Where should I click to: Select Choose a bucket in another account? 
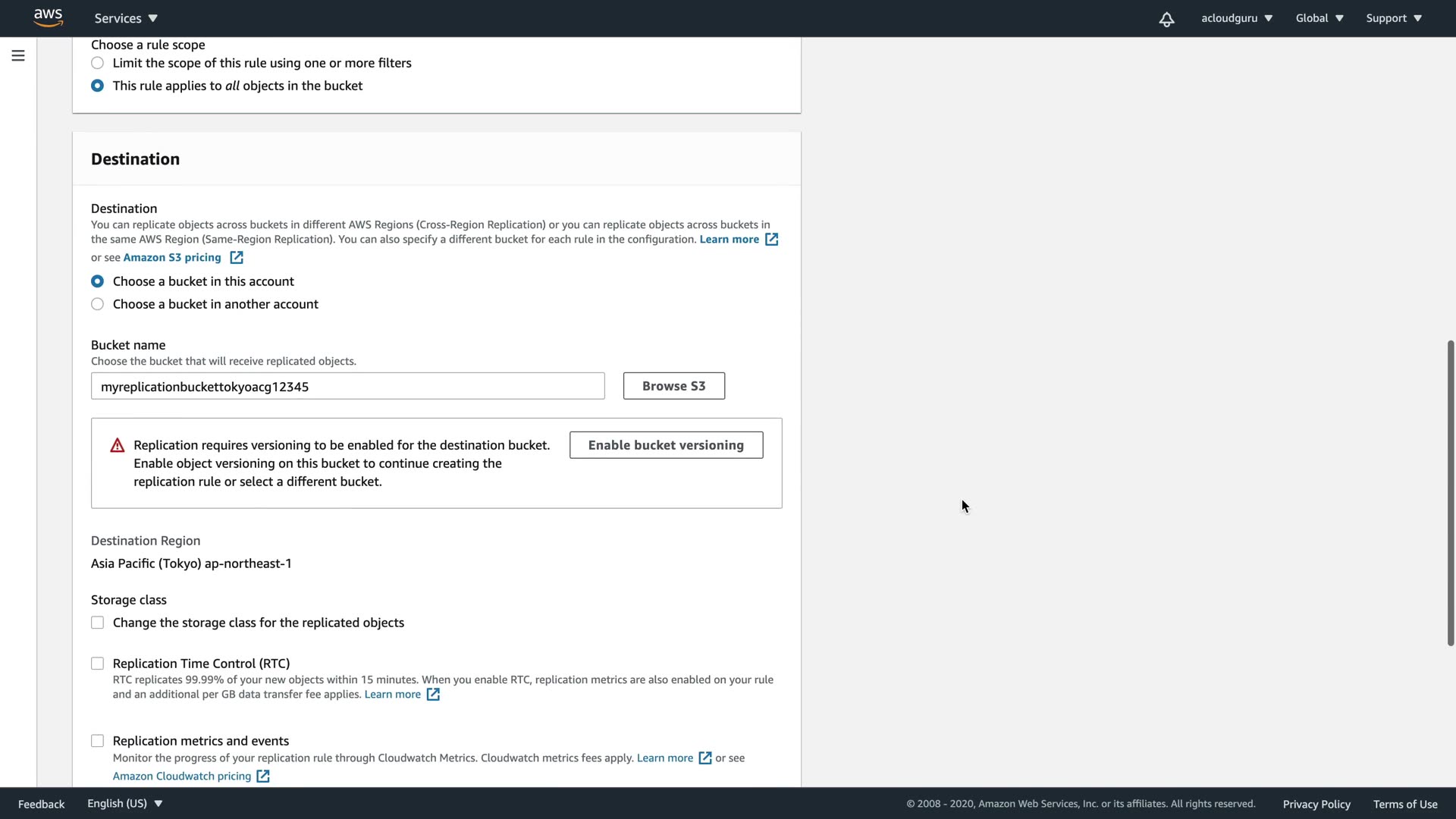[x=97, y=304]
